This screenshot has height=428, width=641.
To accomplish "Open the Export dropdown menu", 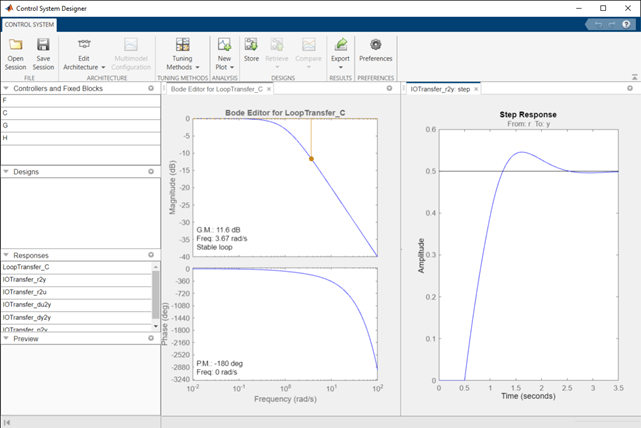I will (x=341, y=62).
